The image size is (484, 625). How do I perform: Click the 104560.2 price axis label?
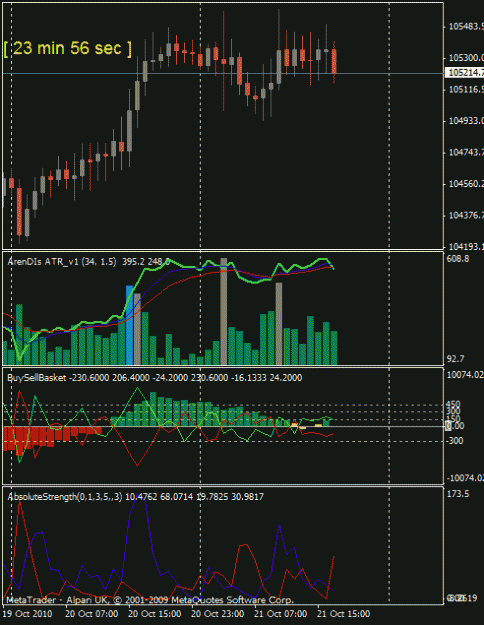click(466, 184)
